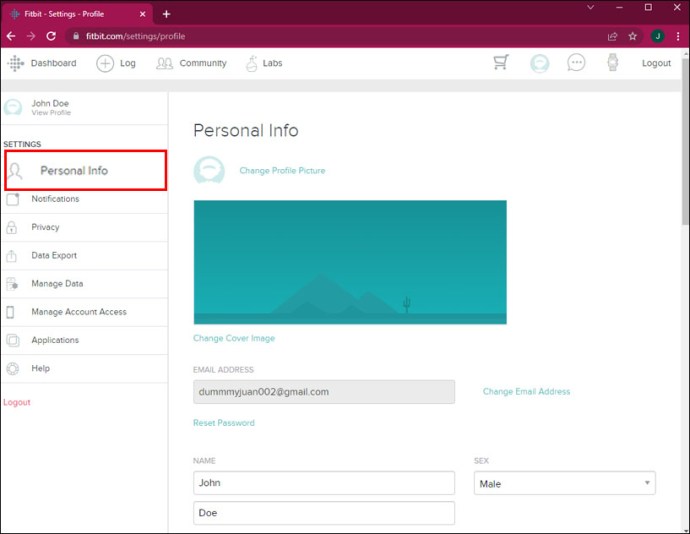The width and height of the screenshot is (690, 534).
Task: Open Data Export in the settings sidebar
Action: tap(84, 255)
